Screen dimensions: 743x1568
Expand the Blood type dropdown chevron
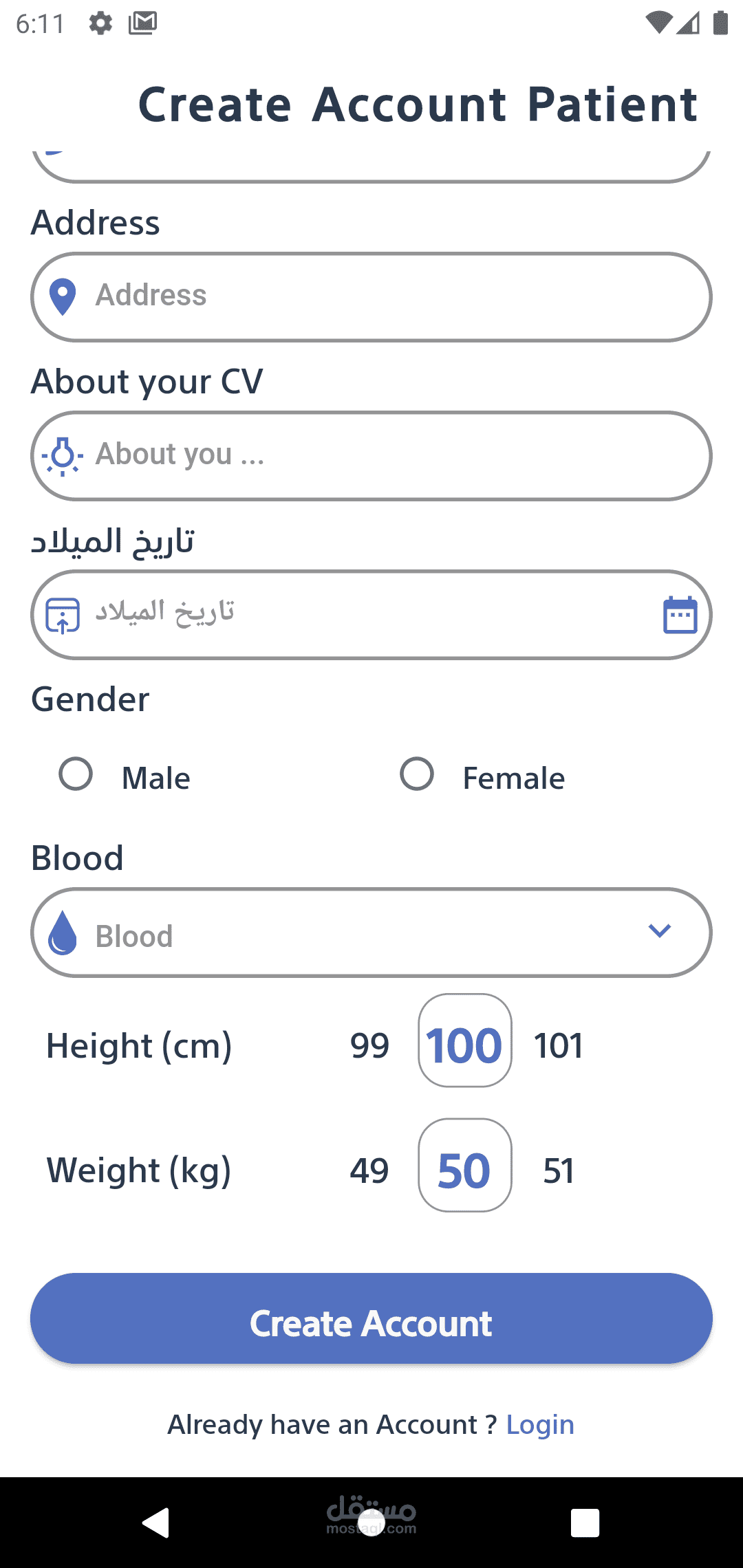[659, 931]
